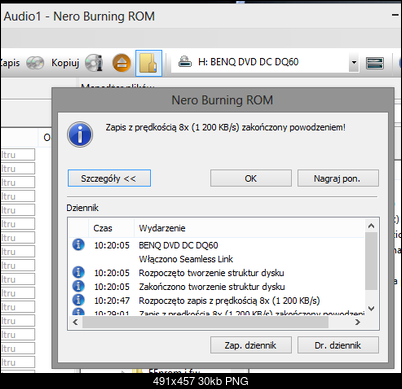This screenshot has height=389, width=402.
Task: Open the H: BENQ DVD DC DQ60 recorder dropdown
Action: click(x=354, y=62)
